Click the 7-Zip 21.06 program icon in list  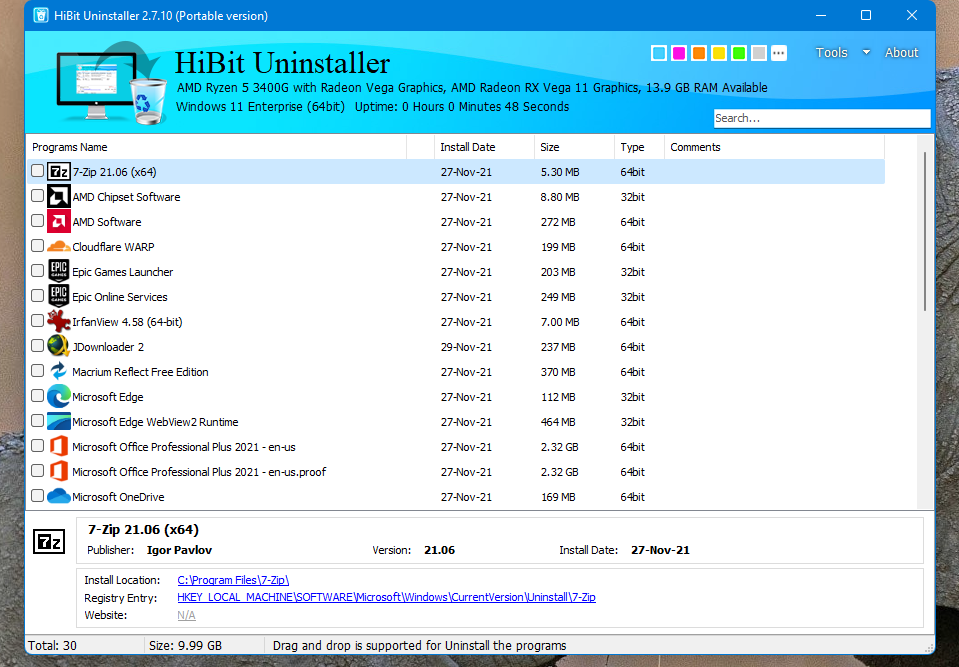pyautogui.click(x=59, y=172)
